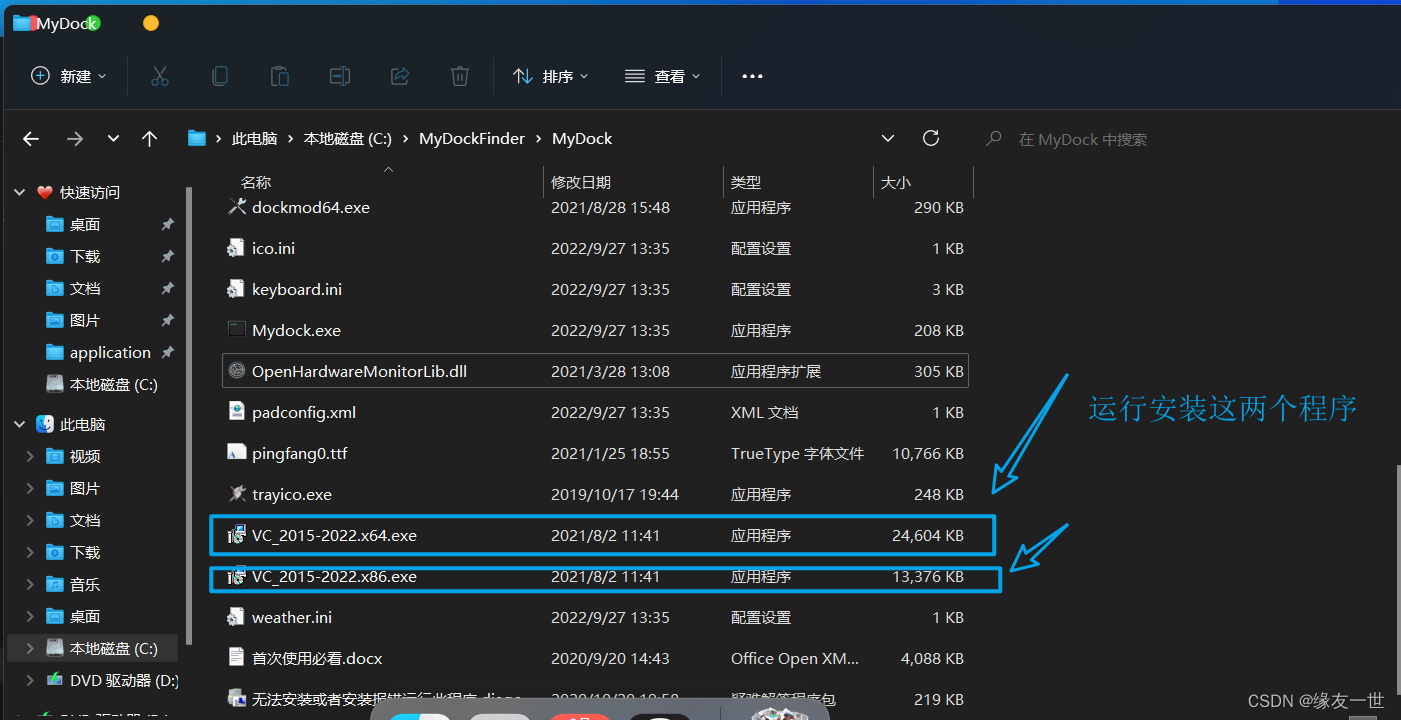Click the keyboard.ini file icon

(x=237, y=289)
